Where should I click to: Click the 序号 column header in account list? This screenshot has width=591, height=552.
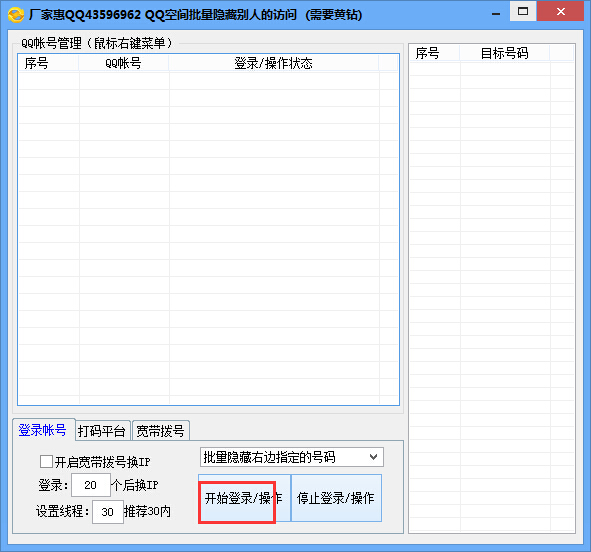(48, 63)
